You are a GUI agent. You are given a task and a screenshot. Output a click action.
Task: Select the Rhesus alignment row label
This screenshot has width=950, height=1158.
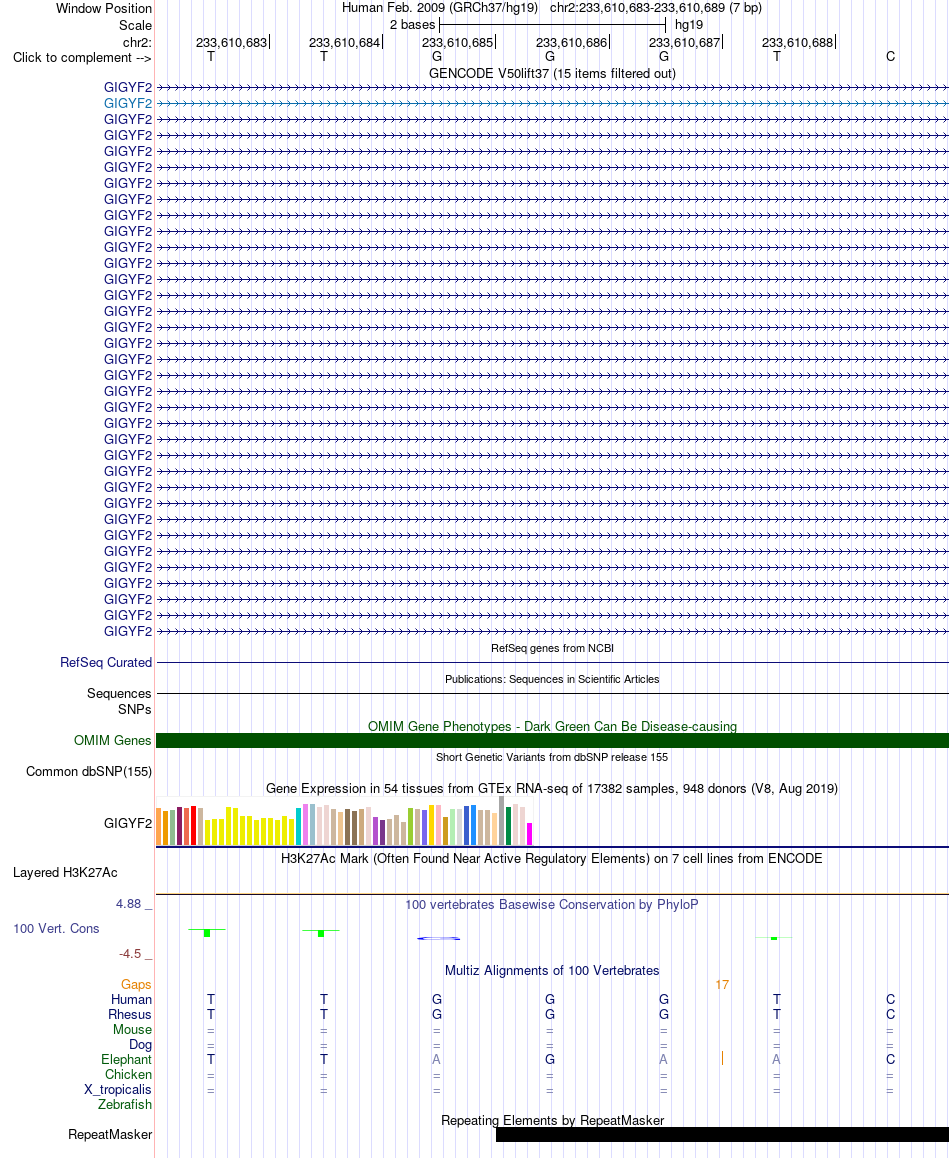(x=130, y=1015)
